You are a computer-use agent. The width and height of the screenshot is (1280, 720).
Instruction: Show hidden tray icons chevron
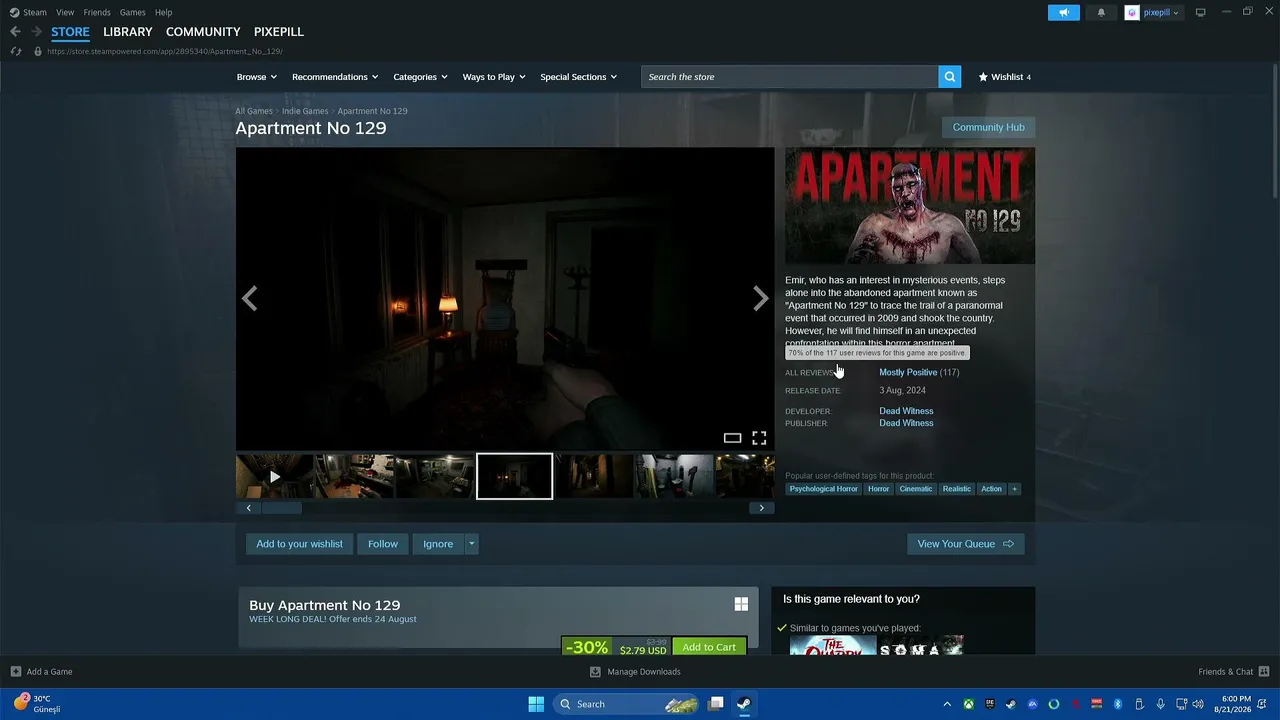(x=947, y=704)
